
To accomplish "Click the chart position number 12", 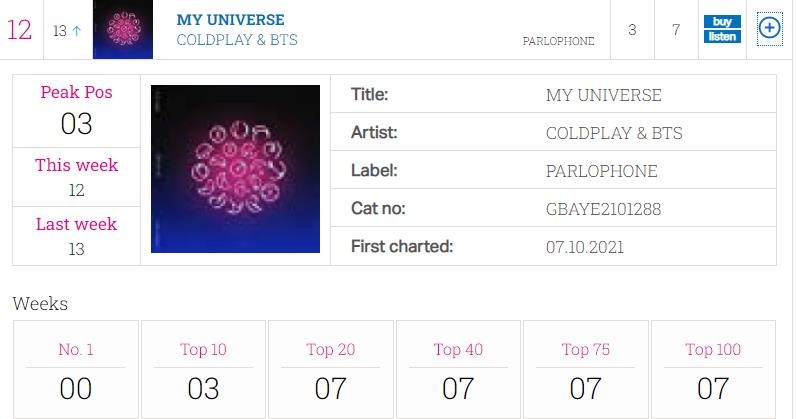I will tap(19, 30).
